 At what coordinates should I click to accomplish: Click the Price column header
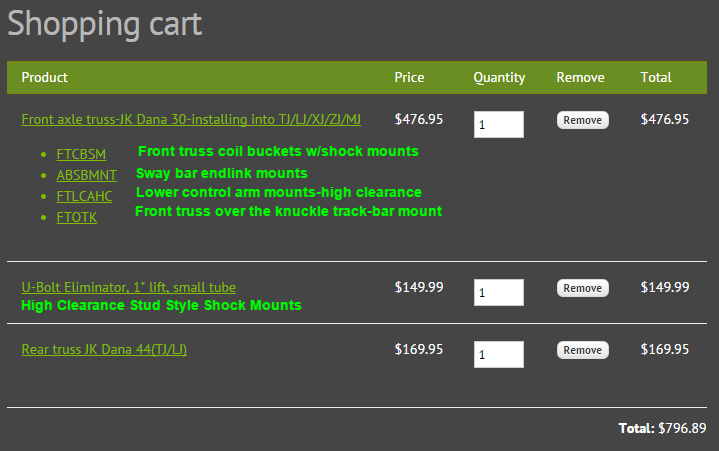[x=409, y=78]
